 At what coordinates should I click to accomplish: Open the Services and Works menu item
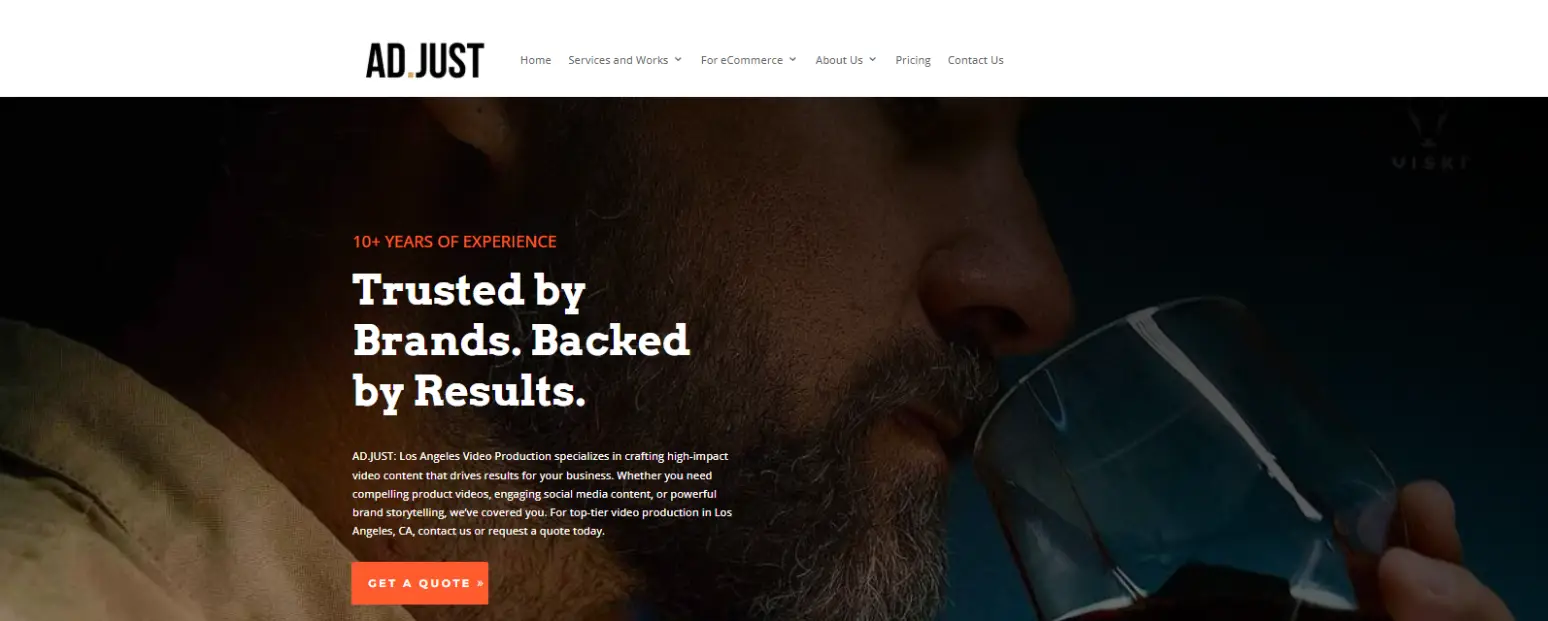(618, 60)
